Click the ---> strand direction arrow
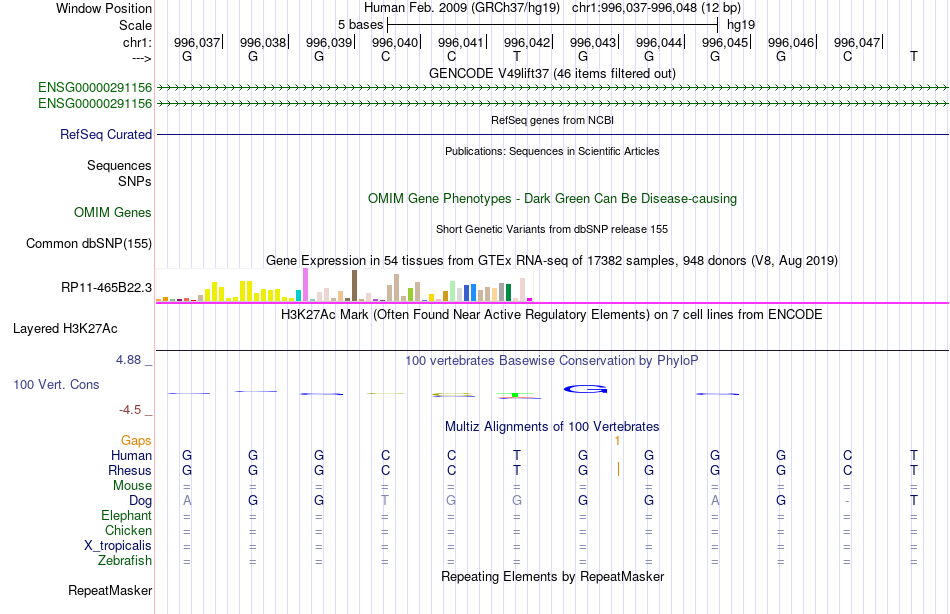 142,58
